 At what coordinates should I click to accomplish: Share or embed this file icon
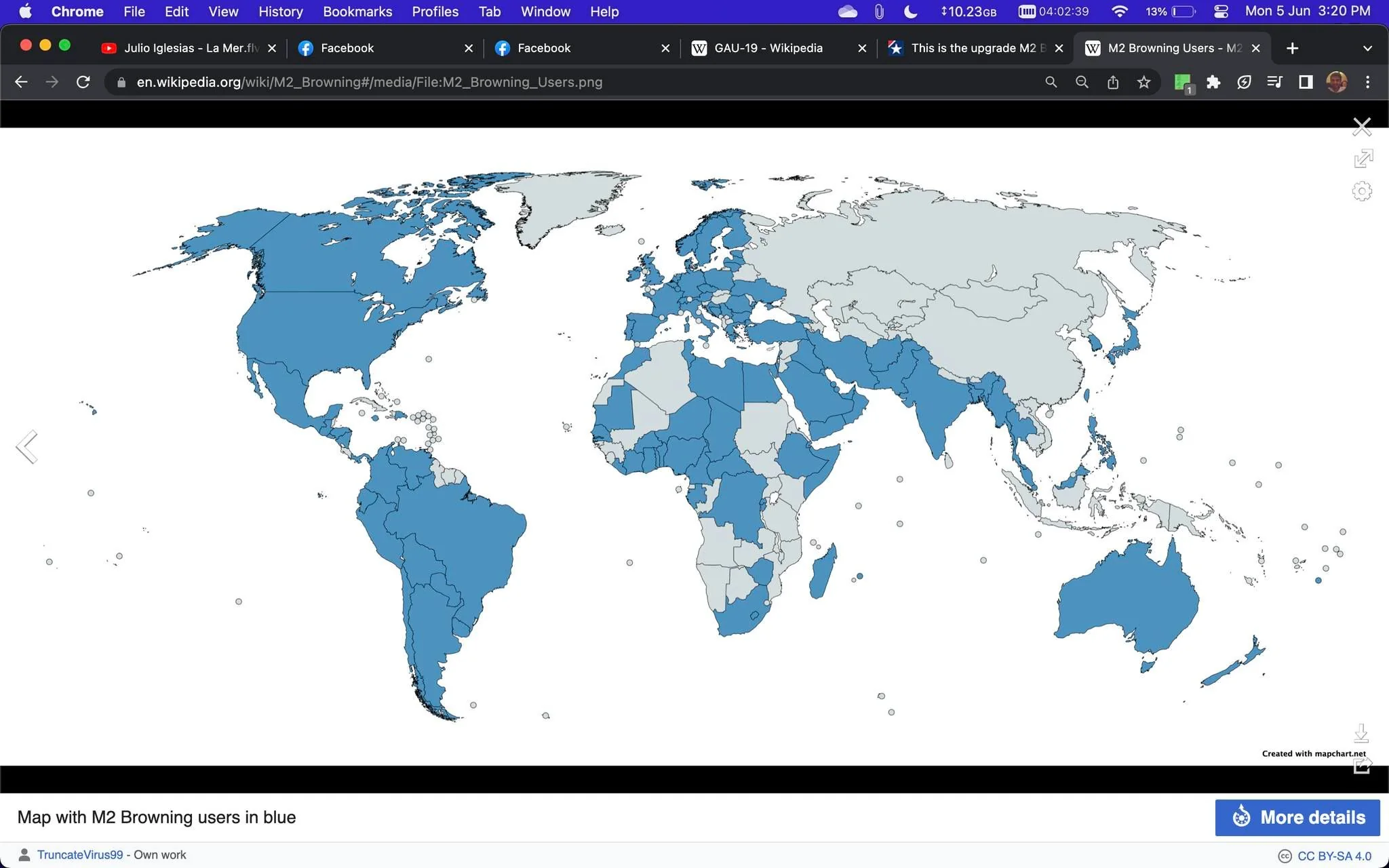click(x=1362, y=766)
